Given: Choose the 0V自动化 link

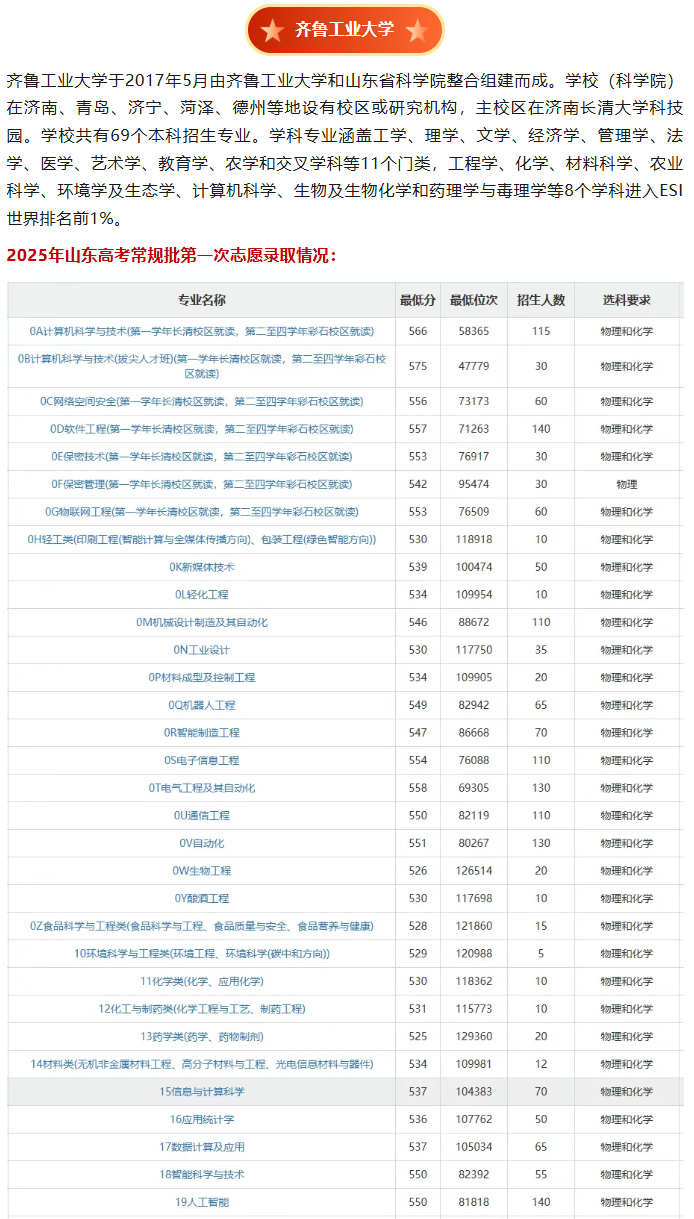Looking at the screenshot, I should click(x=202, y=843).
